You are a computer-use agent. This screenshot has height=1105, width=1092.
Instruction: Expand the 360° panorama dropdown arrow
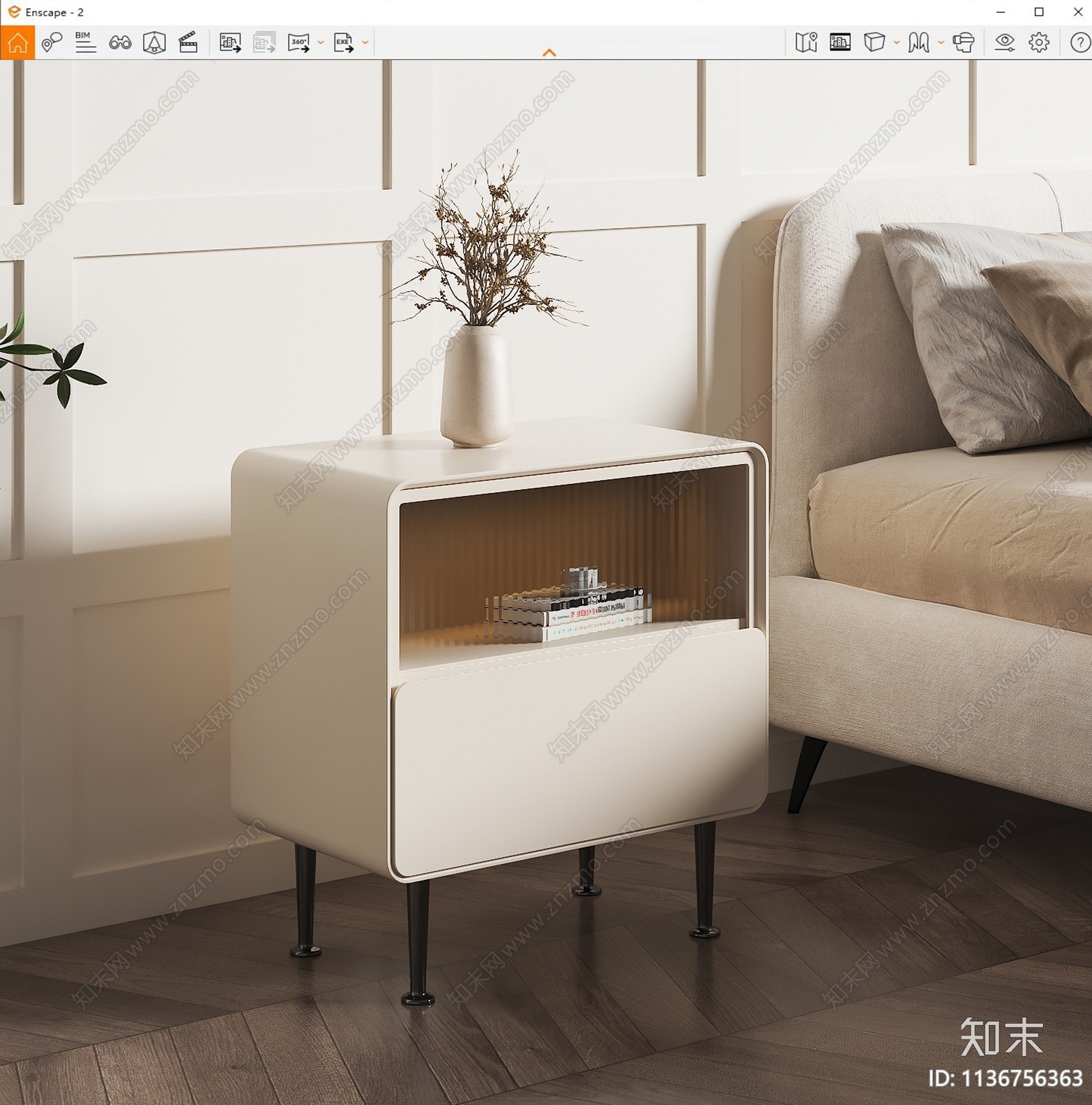(x=321, y=42)
